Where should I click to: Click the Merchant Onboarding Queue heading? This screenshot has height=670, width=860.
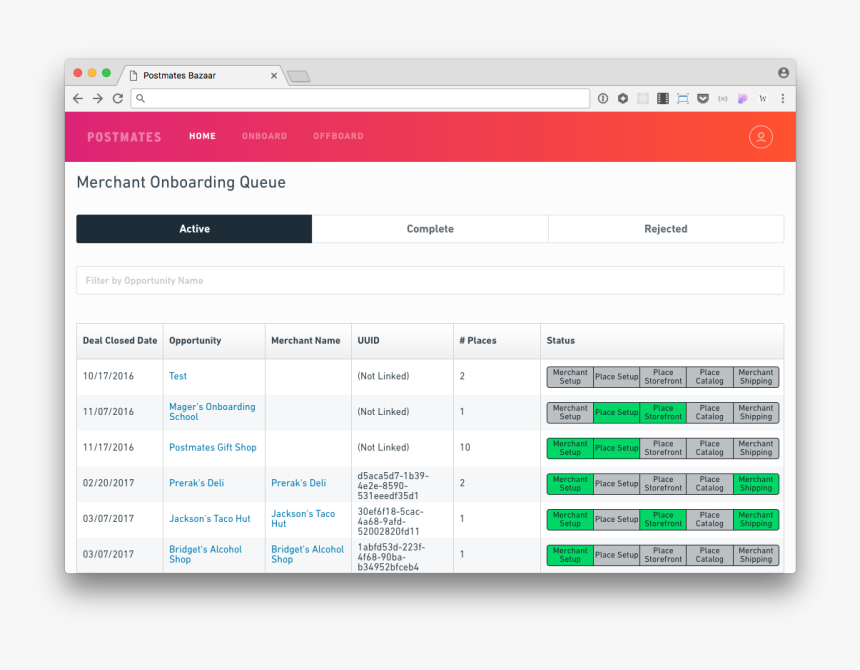(181, 182)
